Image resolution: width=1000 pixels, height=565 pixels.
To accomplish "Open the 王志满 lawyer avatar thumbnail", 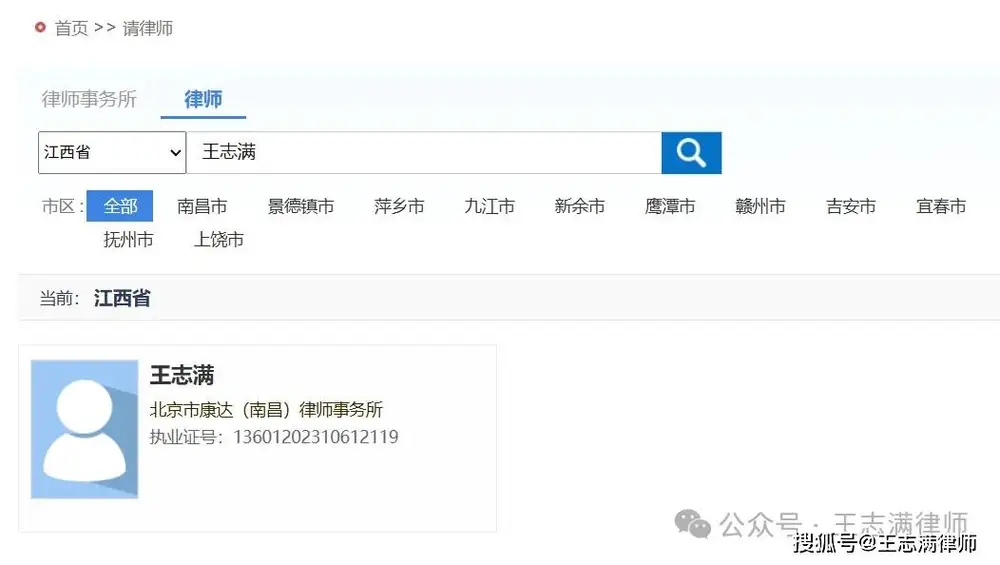I will pos(85,429).
